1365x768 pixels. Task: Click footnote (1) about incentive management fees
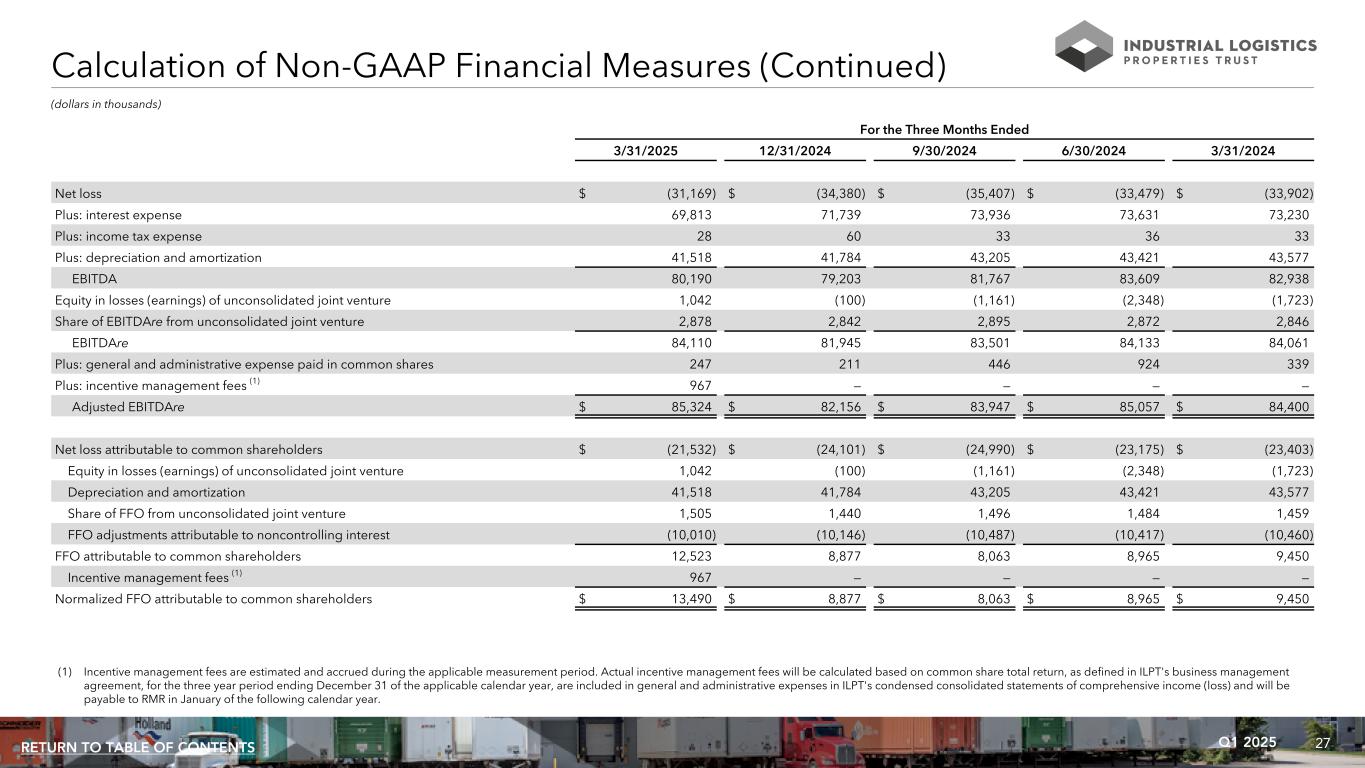pos(686,686)
